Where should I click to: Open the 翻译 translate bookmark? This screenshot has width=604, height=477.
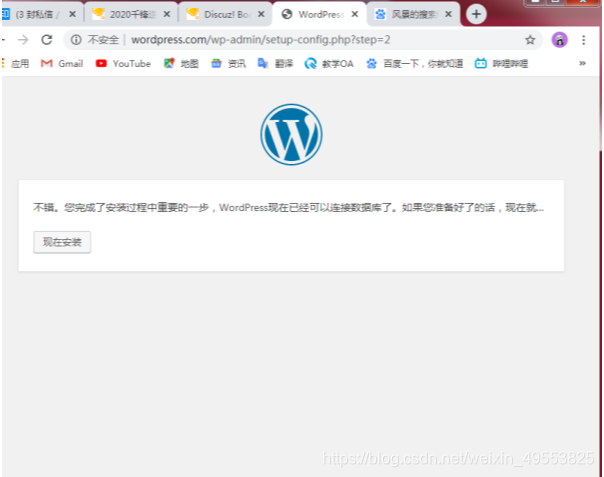[x=275, y=64]
